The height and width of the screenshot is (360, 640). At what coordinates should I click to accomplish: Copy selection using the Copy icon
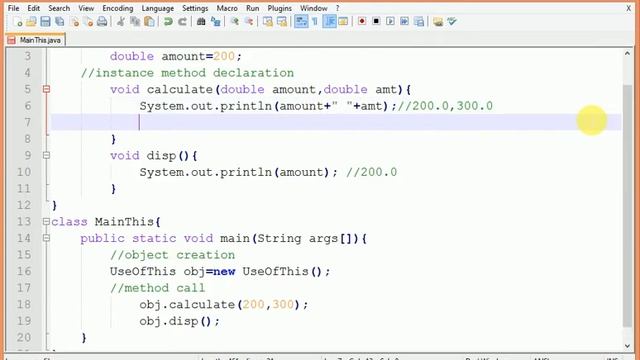(135, 22)
